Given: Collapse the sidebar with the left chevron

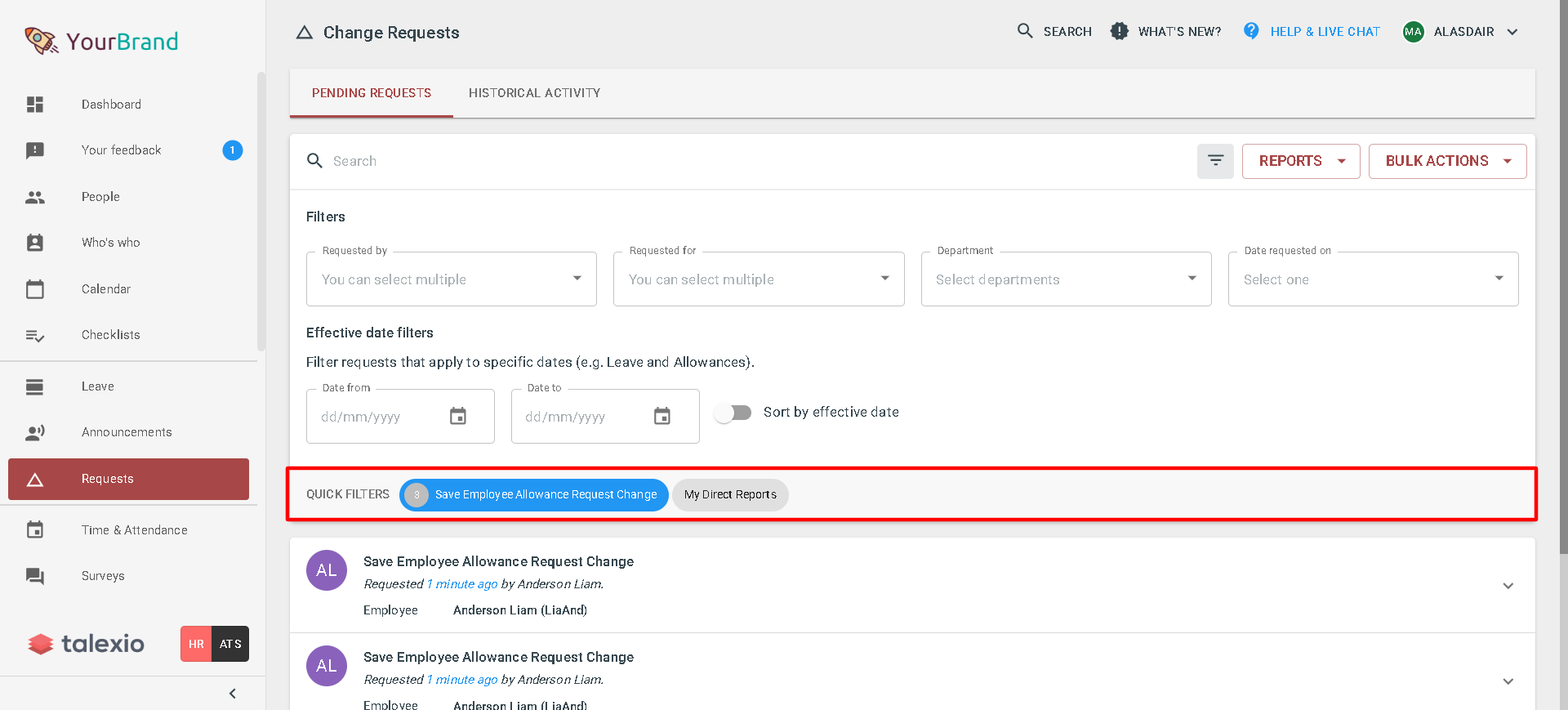Looking at the screenshot, I should tap(233, 694).
